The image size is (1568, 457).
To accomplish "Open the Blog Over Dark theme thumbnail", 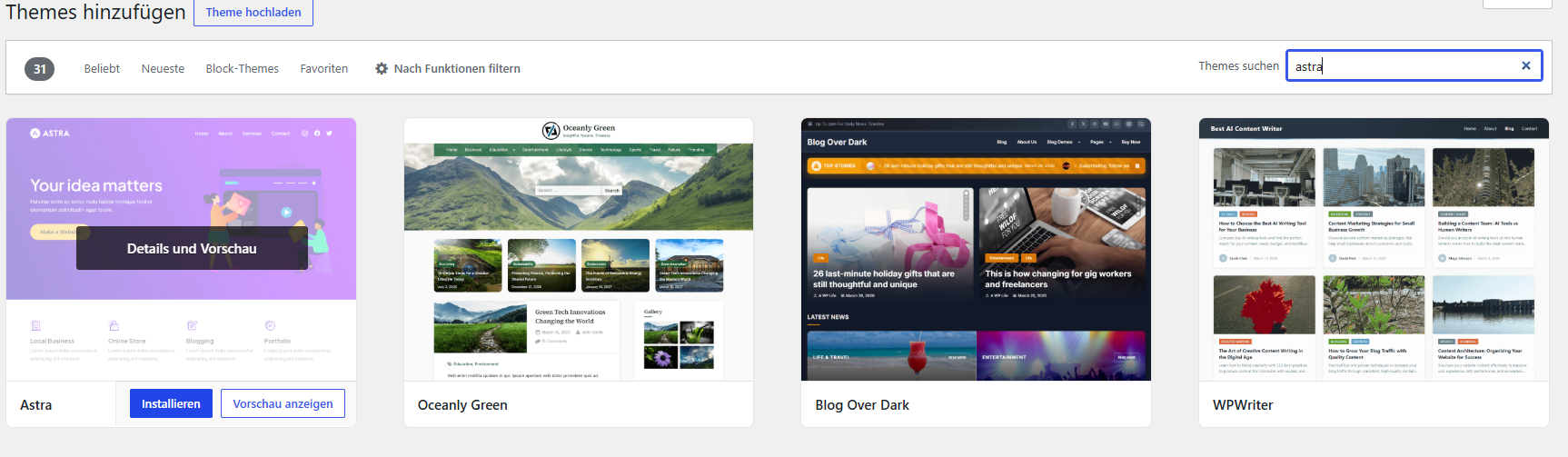I will point(976,249).
